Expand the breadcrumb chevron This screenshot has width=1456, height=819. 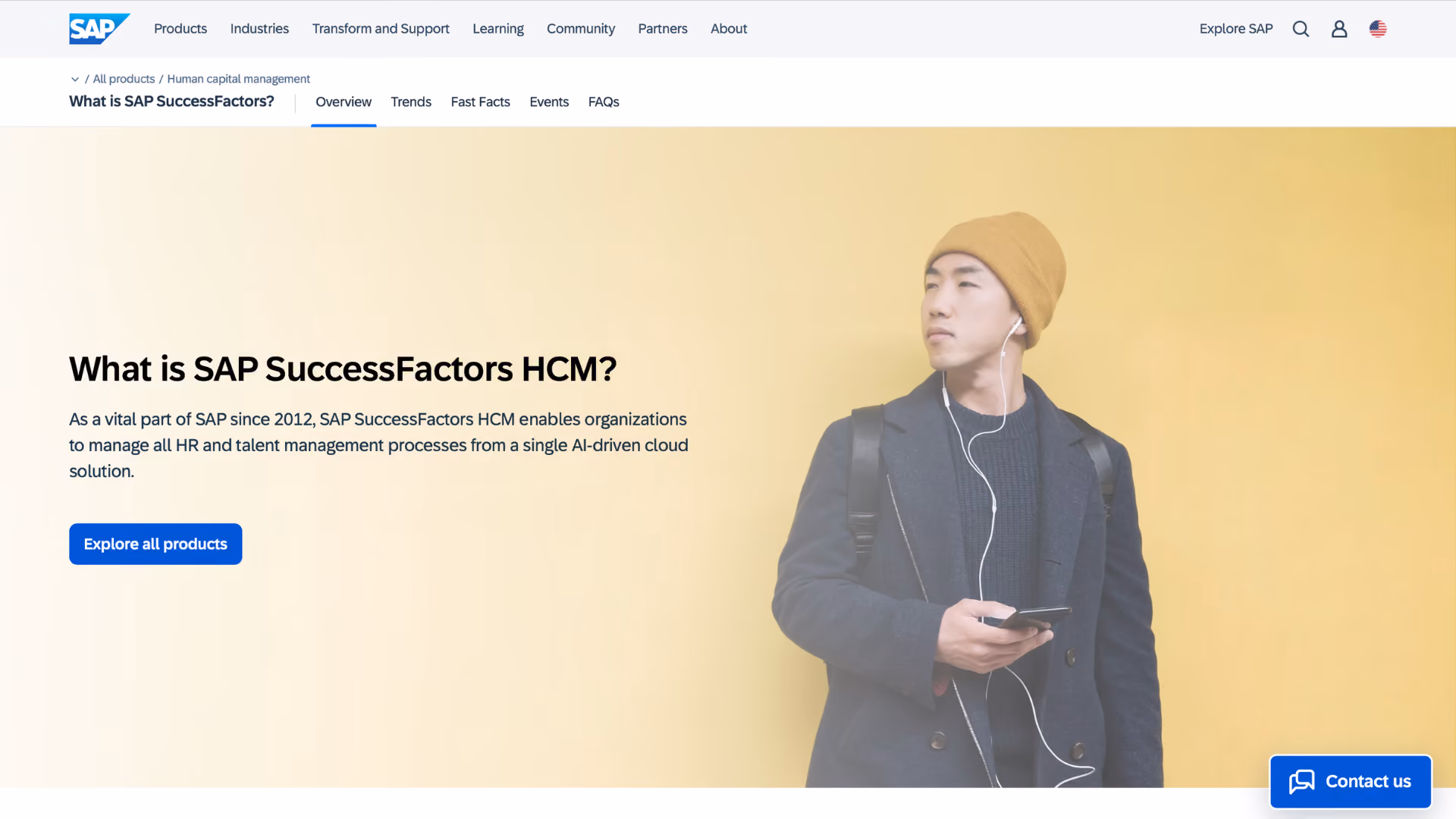pyautogui.click(x=75, y=79)
